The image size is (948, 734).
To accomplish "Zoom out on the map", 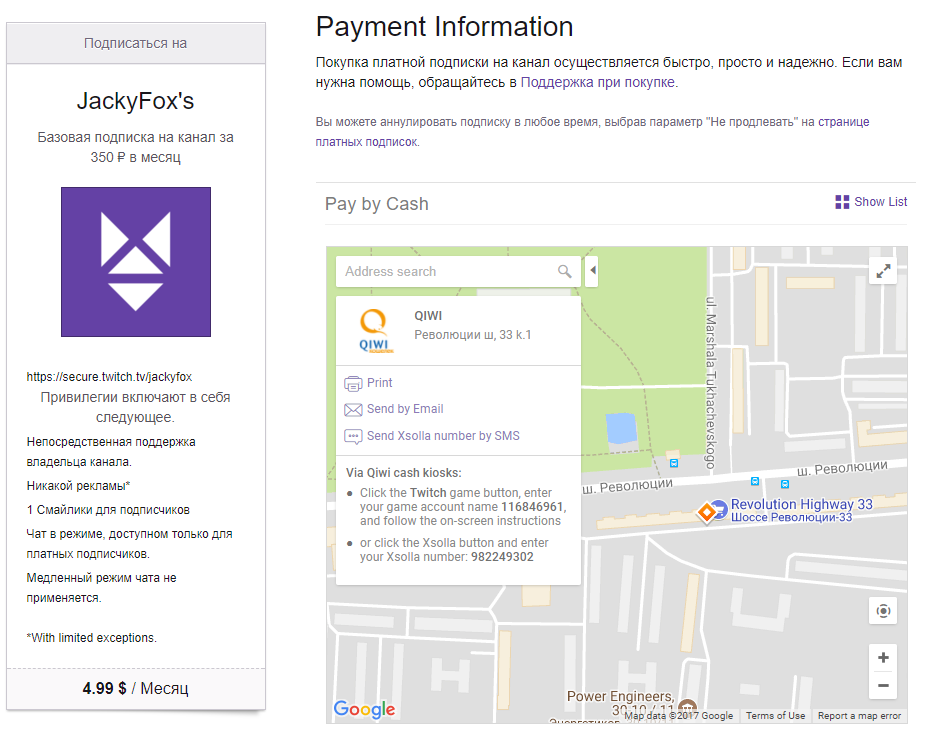I will click(x=883, y=686).
